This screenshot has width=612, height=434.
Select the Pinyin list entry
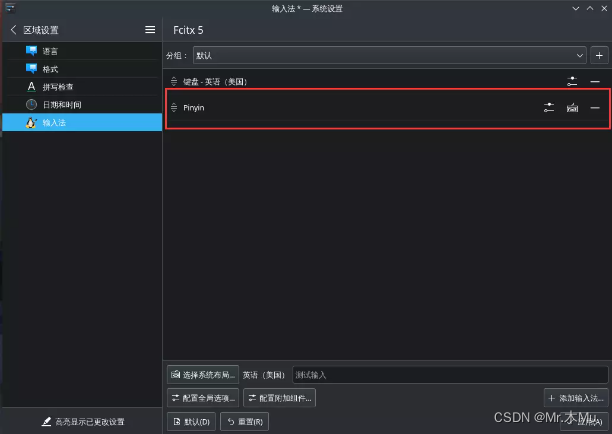pos(388,107)
